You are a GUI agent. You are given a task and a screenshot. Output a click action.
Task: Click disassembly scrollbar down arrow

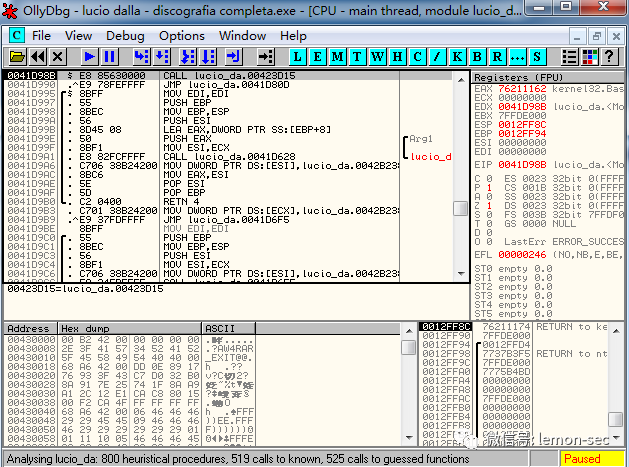461,274
